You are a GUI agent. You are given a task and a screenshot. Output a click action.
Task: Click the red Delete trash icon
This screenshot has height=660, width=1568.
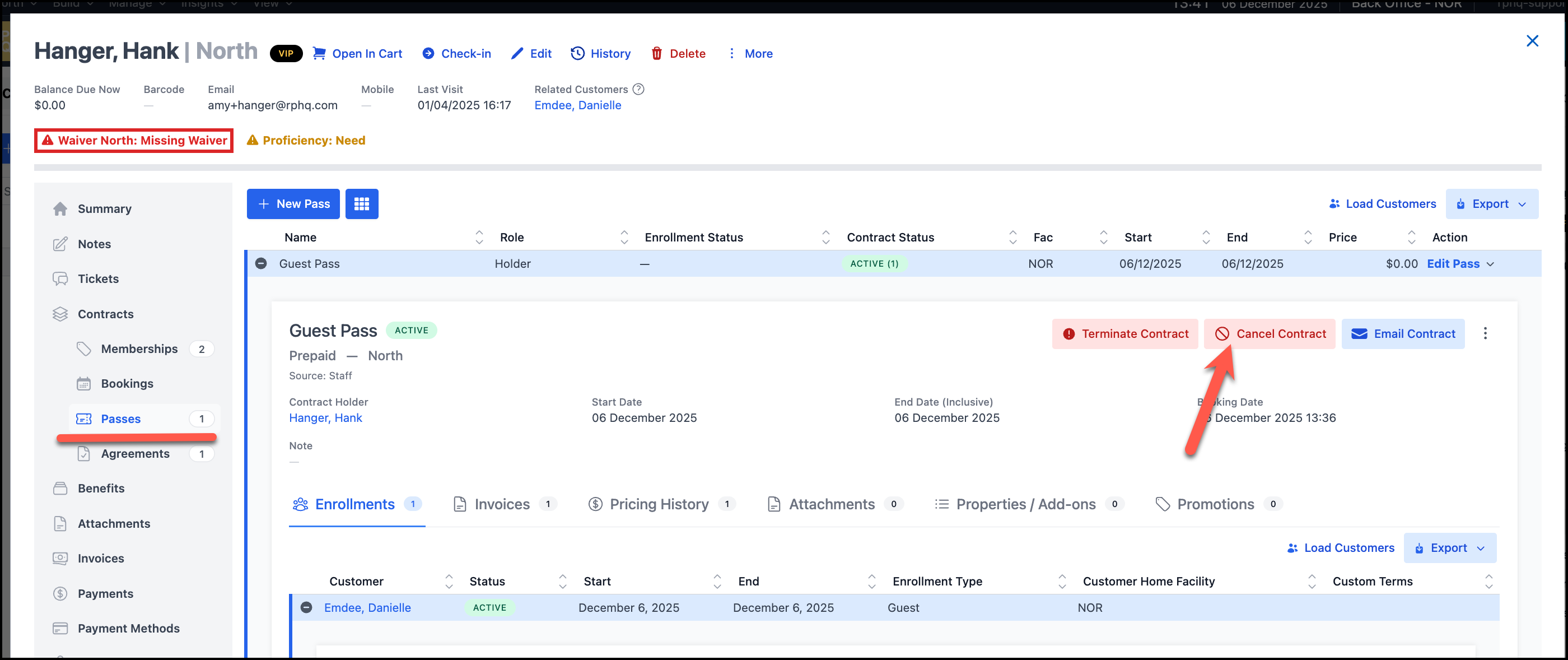point(656,54)
